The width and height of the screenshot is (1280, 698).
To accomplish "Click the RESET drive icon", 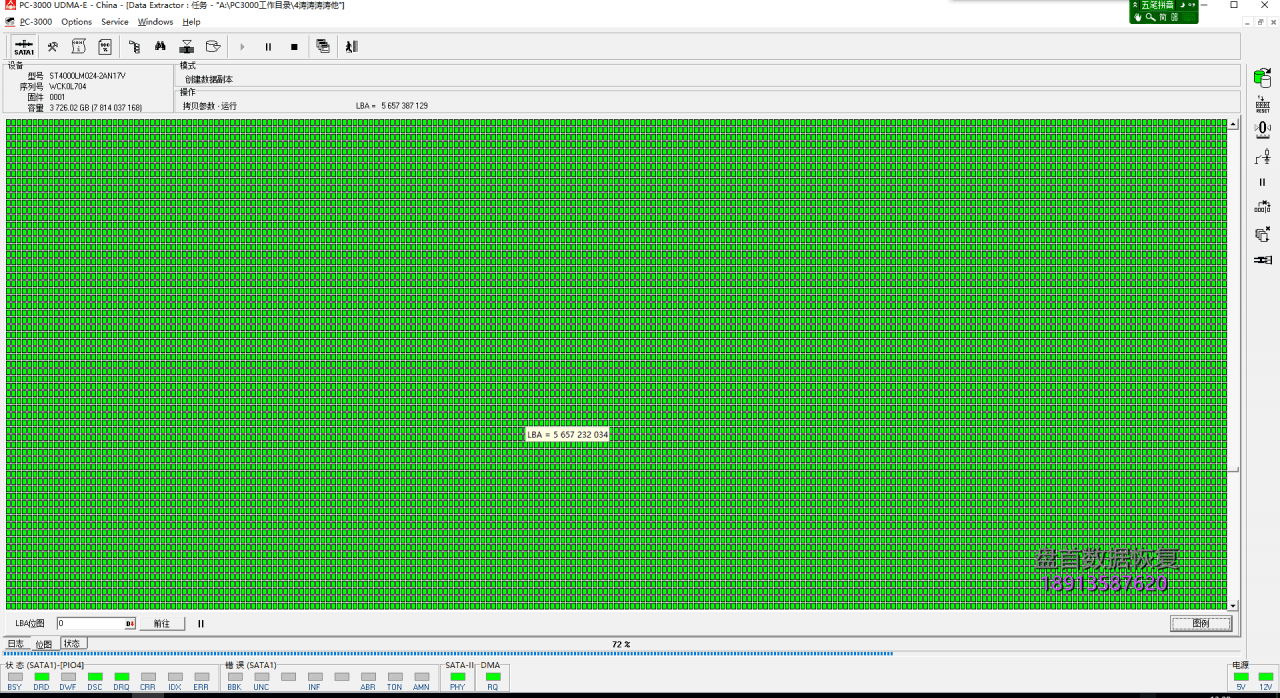I will (x=1262, y=104).
